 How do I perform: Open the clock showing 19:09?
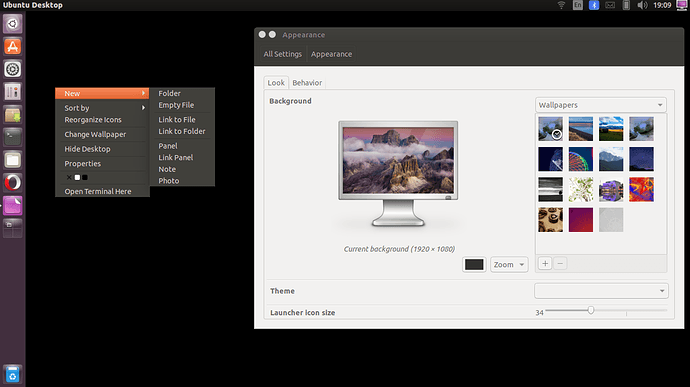pyautogui.click(x=662, y=5)
